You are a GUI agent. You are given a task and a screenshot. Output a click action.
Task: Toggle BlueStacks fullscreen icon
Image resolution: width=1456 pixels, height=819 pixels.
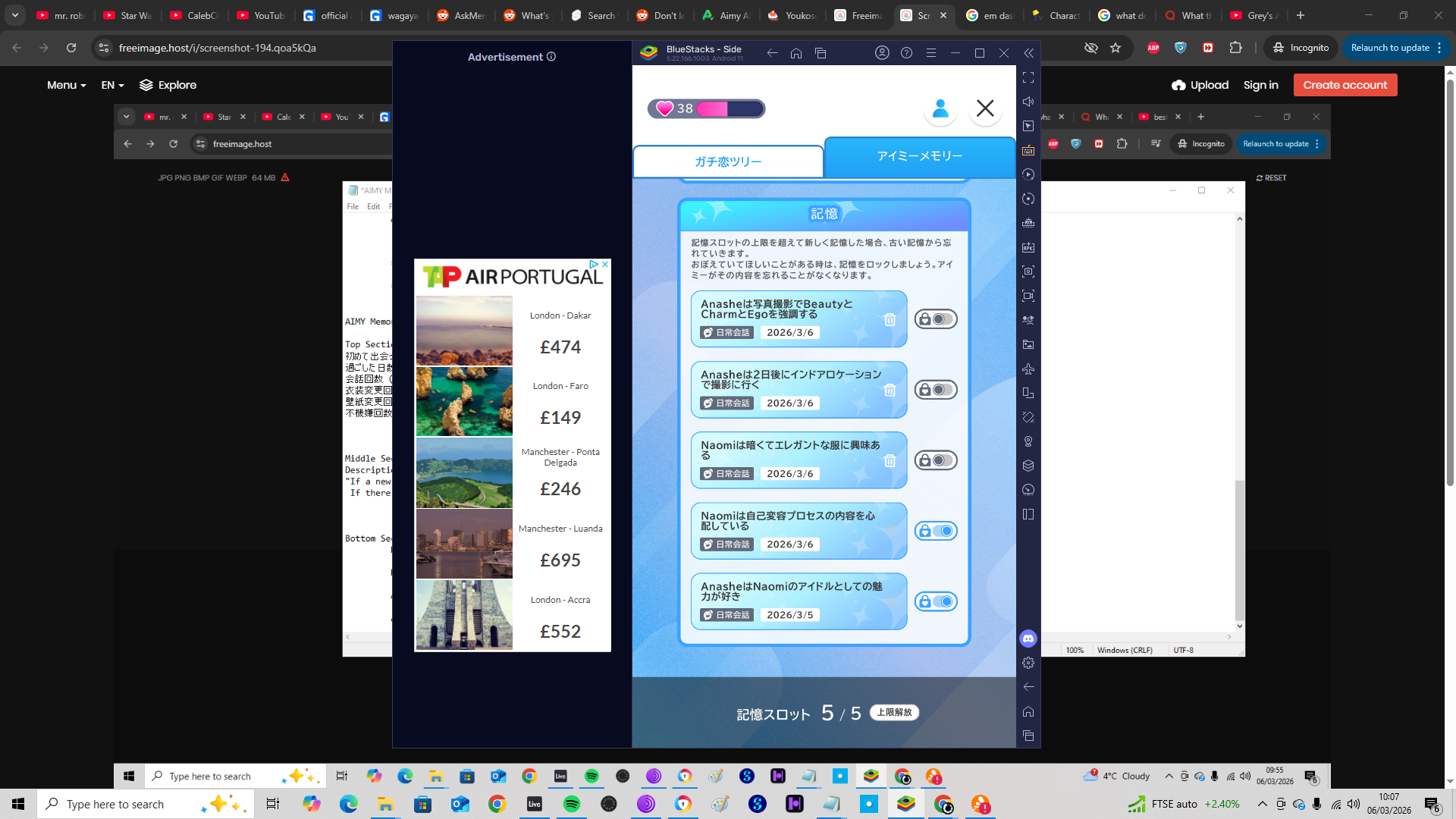1028,77
